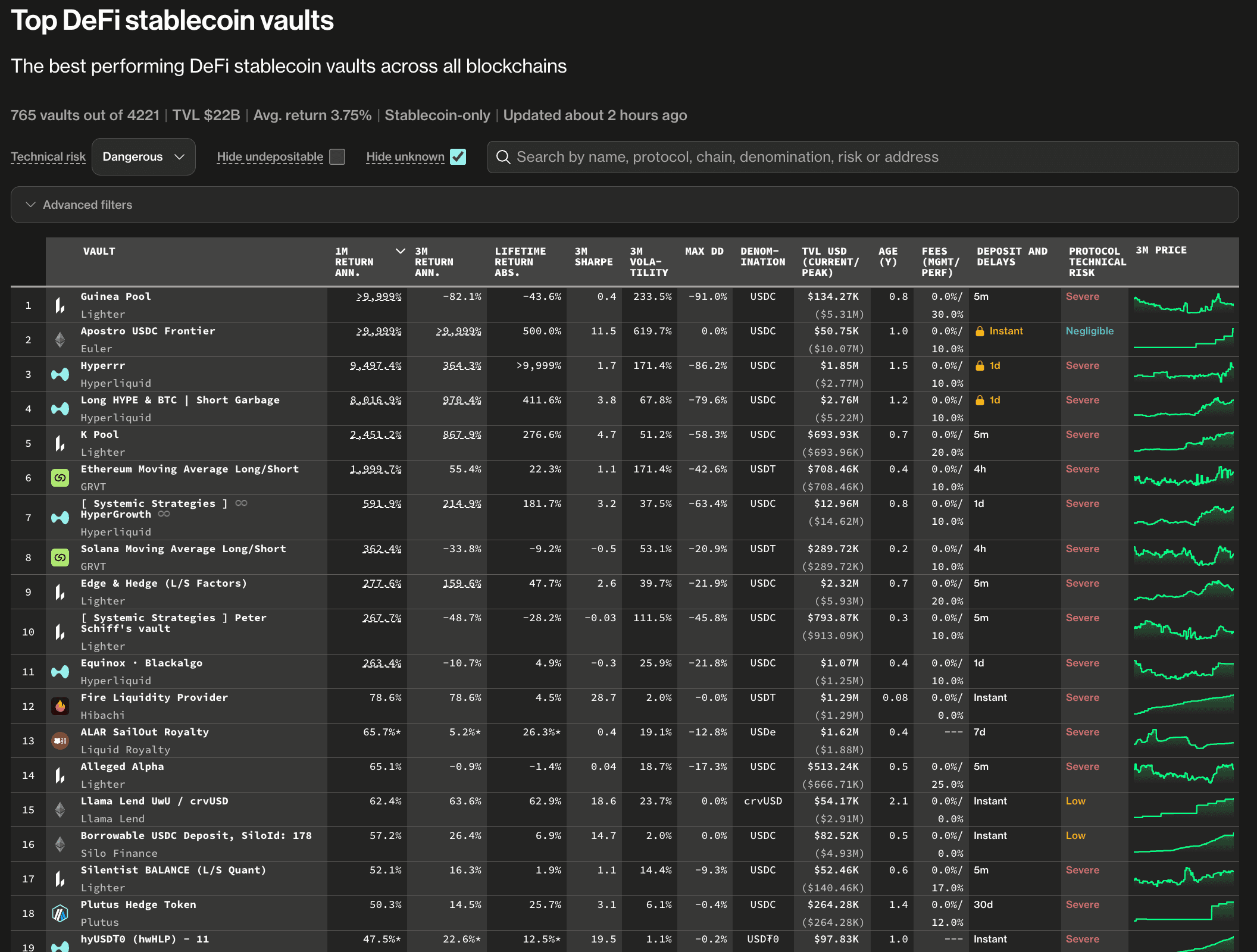1257x952 pixels.
Task: Click the >9,999% 1M return for Guinea Pool
Action: 379,296
